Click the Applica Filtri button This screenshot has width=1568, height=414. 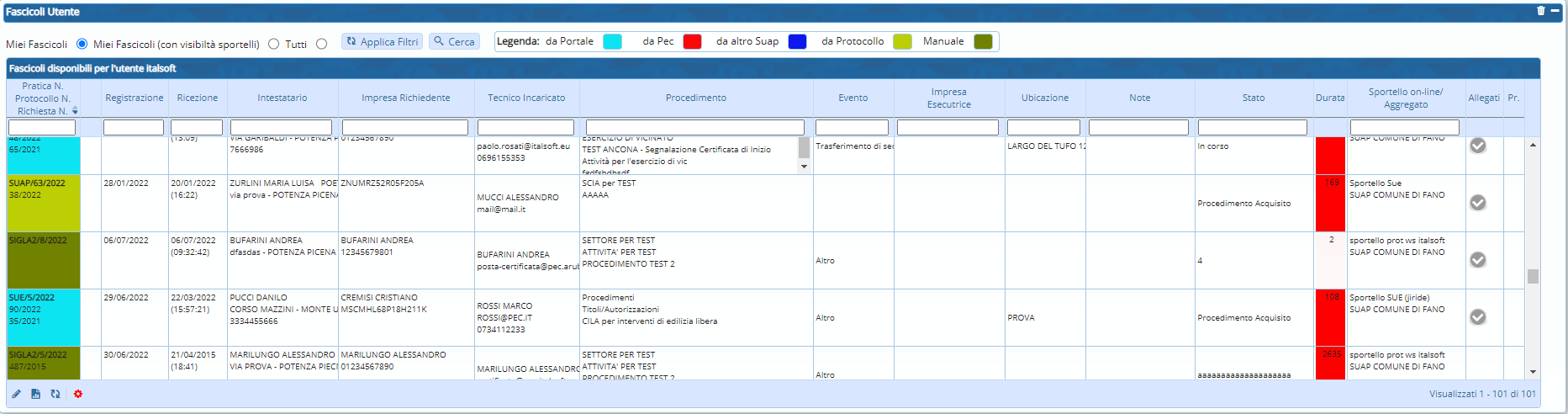point(383,41)
